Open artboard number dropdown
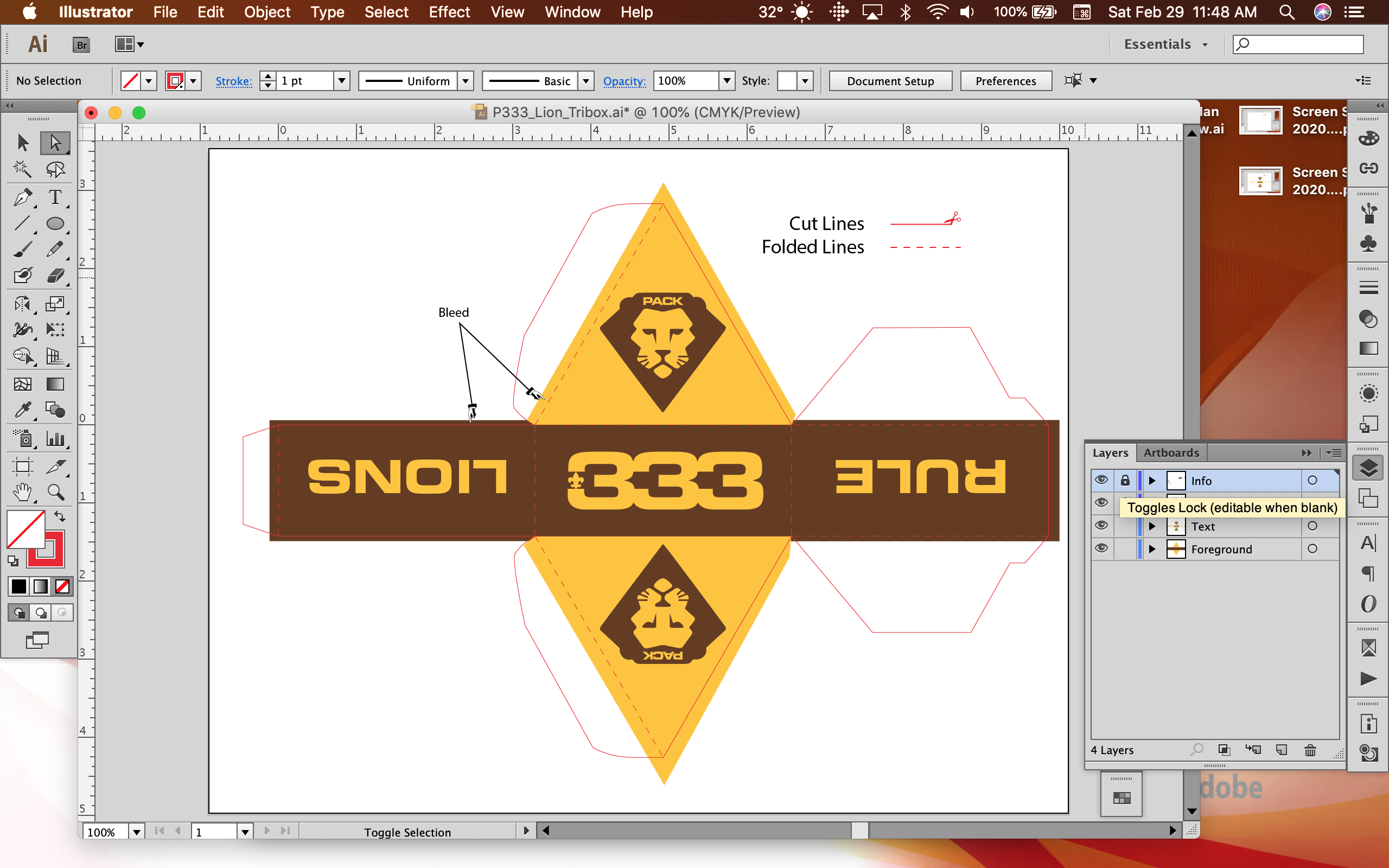Image resolution: width=1389 pixels, height=868 pixels. [245, 831]
